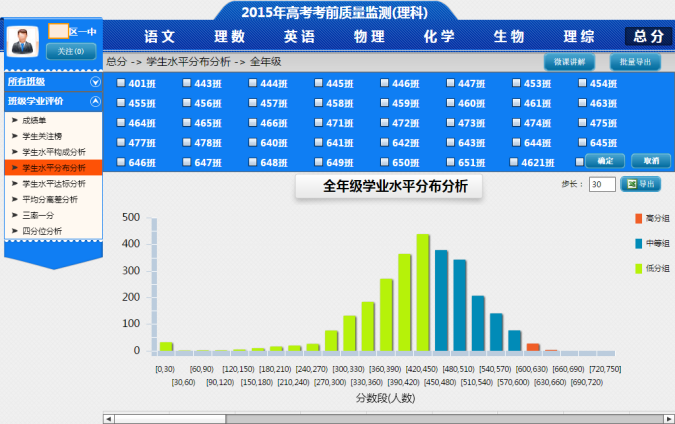Check the 466班 checkbox
This screenshot has height=424, width=675.
pyautogui.click(x=253, y=122)
